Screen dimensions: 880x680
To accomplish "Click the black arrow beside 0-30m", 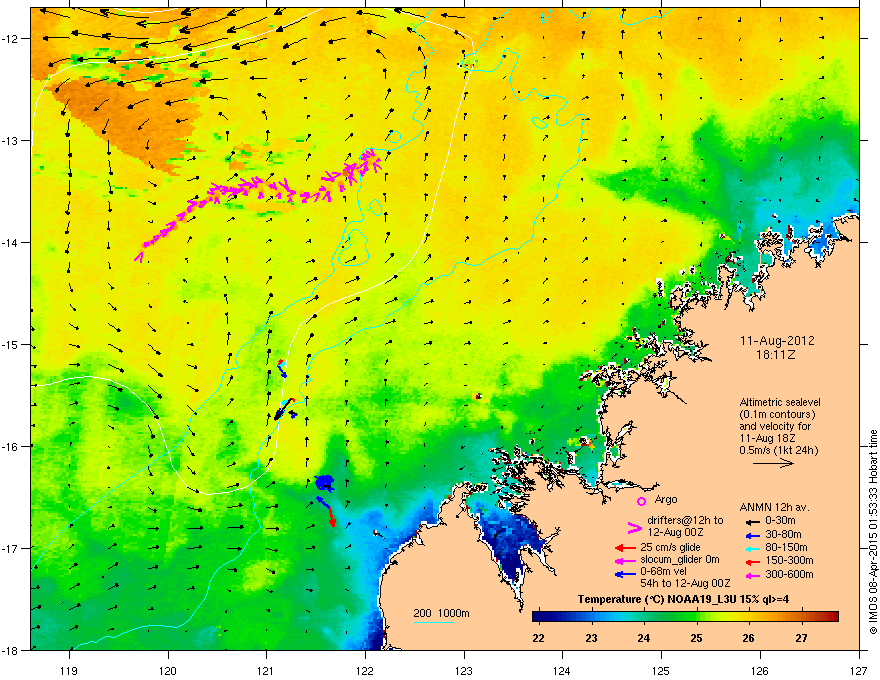I will (751, 521).
